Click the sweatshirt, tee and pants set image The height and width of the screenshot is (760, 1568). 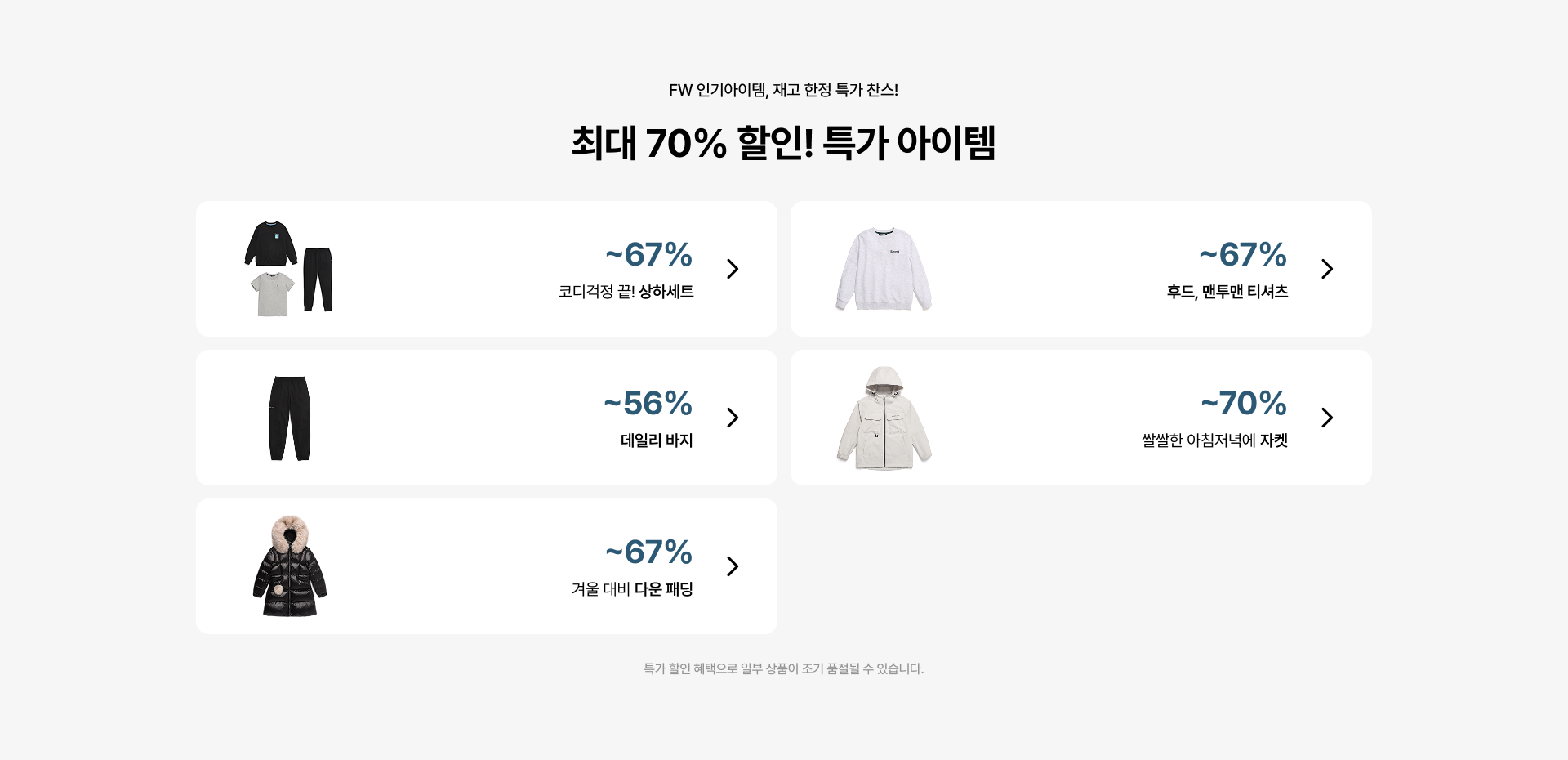pos(289,269)
